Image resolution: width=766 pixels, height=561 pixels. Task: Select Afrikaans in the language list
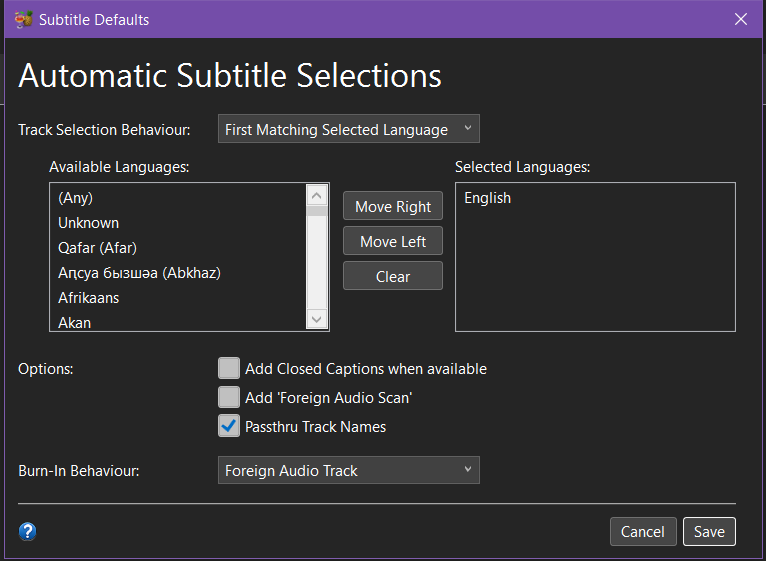point(178,298)
